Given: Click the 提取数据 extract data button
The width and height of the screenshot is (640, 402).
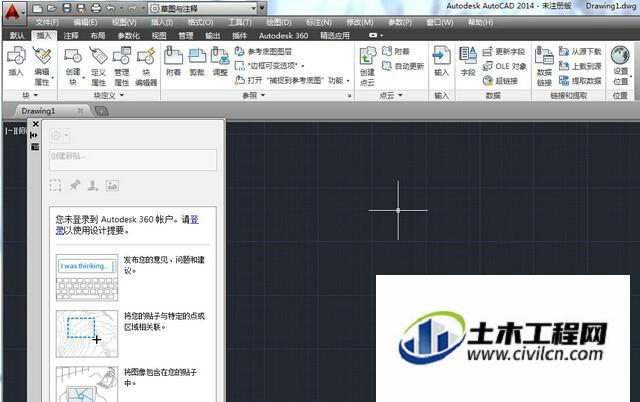Looking at the screenshot, I should 580,81.
